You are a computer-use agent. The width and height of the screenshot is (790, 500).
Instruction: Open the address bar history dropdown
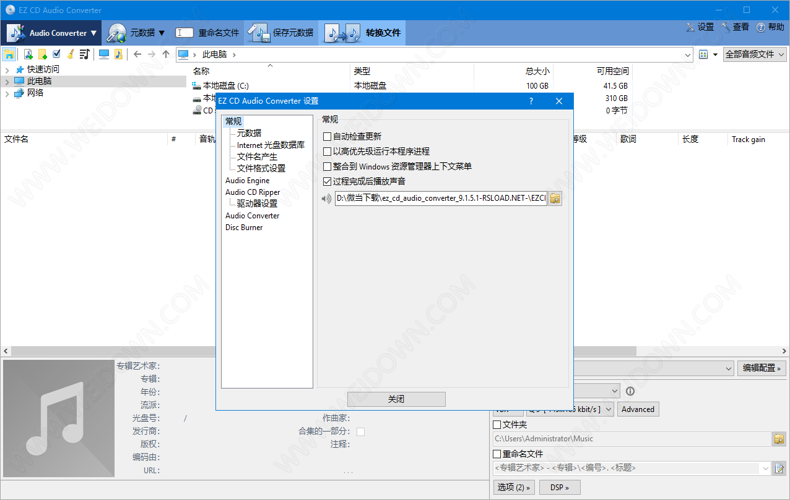(x=688, y=54)
